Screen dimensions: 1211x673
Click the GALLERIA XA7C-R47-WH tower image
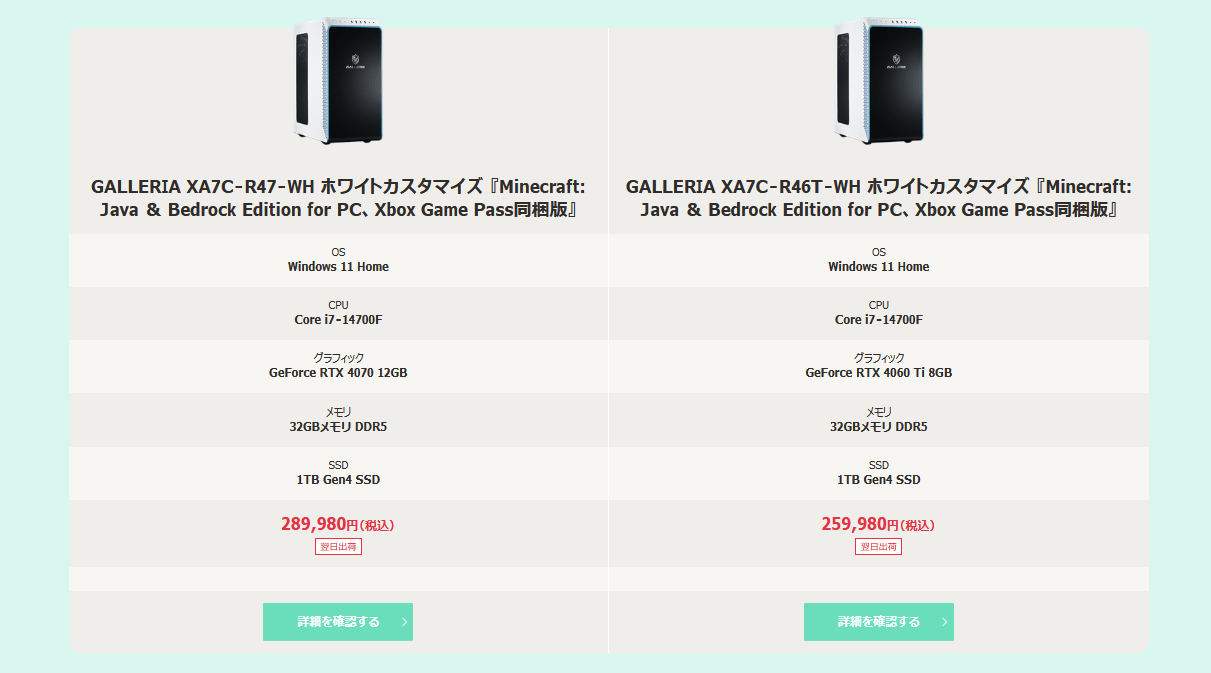coord(338,82)
